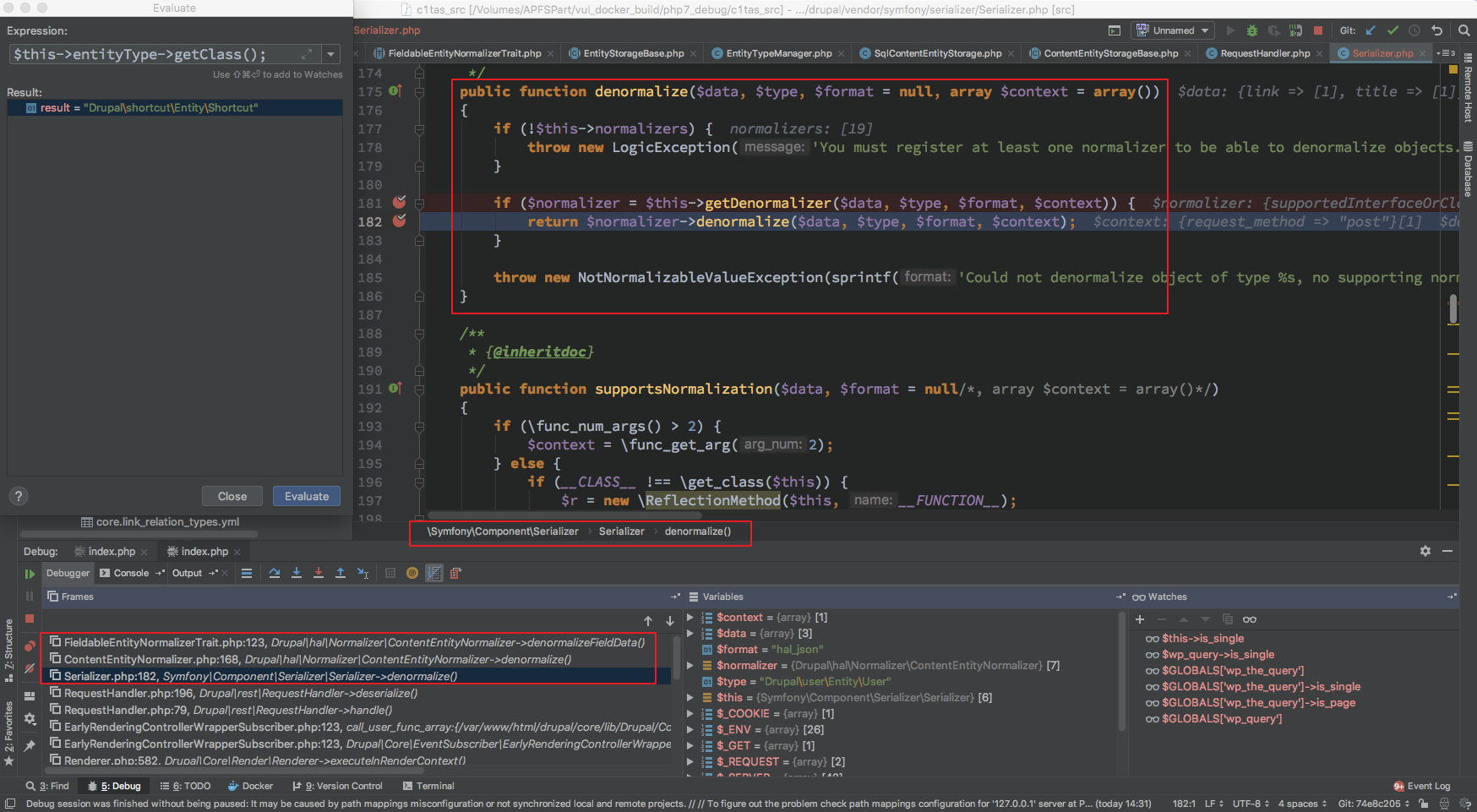The height and width of the screenshot is (812, 1477).
Task: Click the Step Out debugger icon
Action: click(341, 573)
